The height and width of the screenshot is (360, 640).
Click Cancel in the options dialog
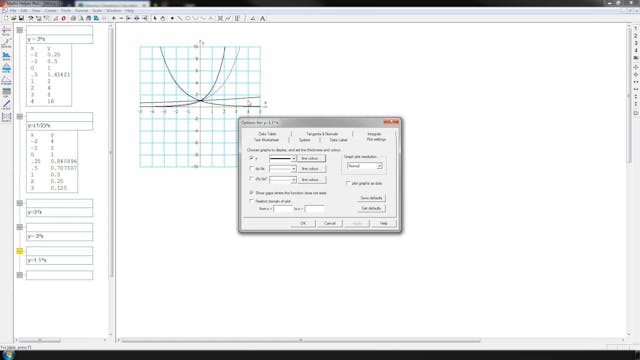[x=330, y=223]
